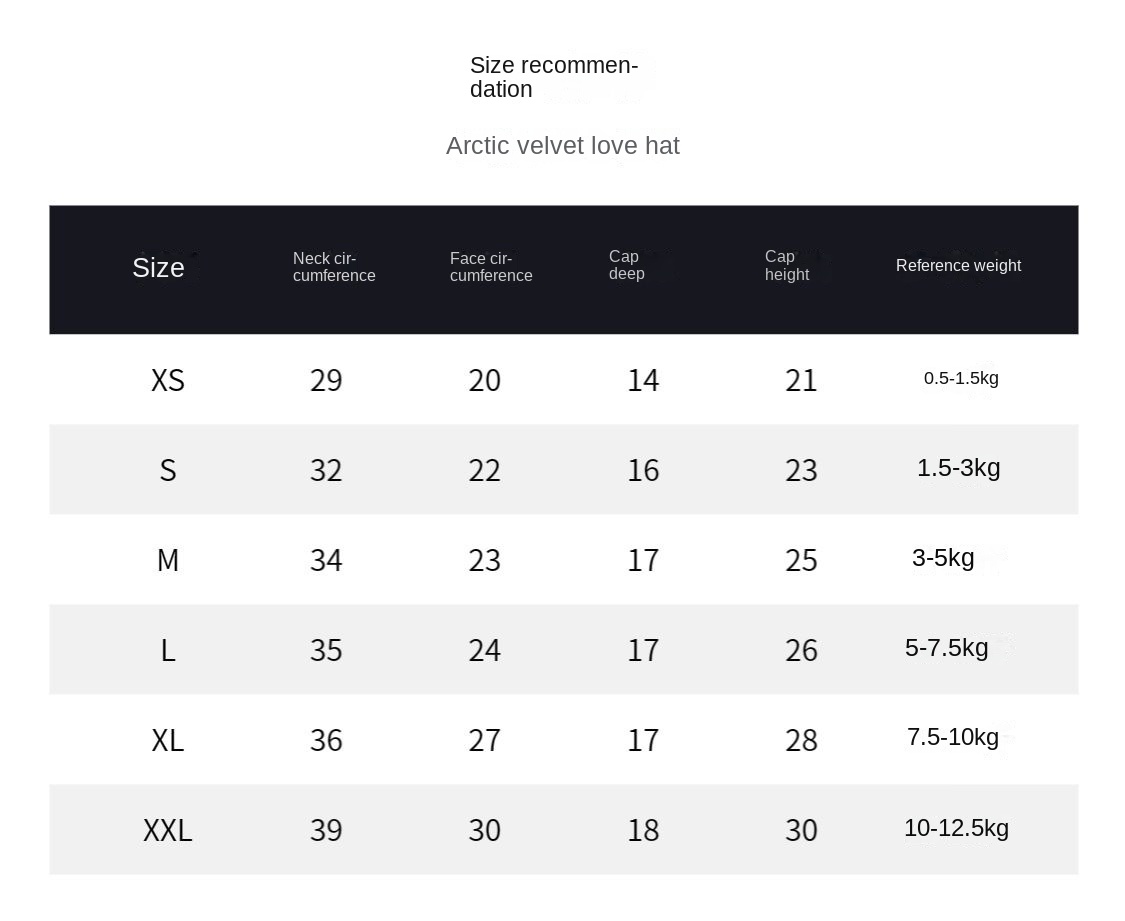Click the 'Arctic velvet love hat' title
Screen dimensions: 1125x921
tap(562, 146)
